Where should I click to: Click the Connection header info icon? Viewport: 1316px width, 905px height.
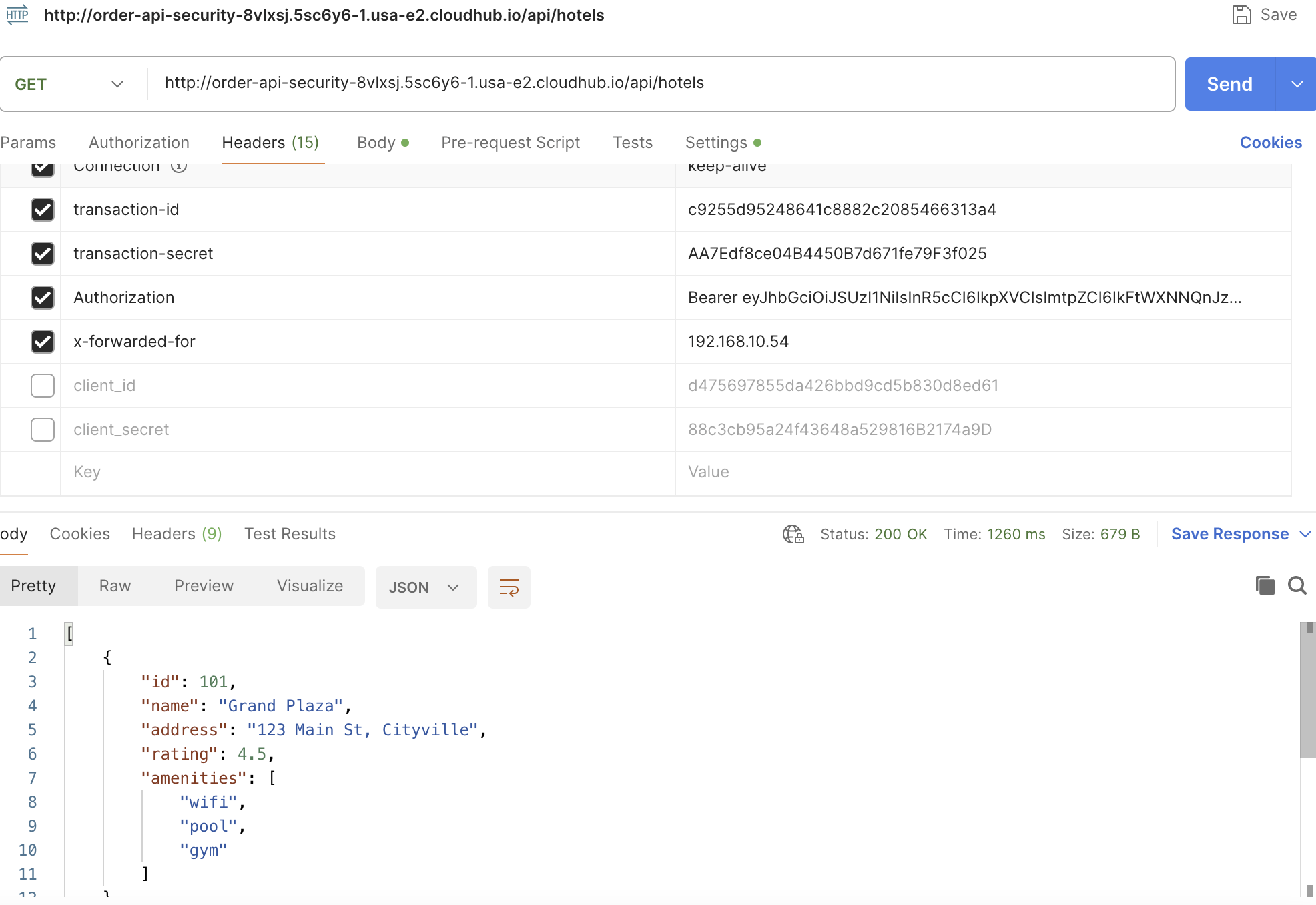[x=179, y=167]
